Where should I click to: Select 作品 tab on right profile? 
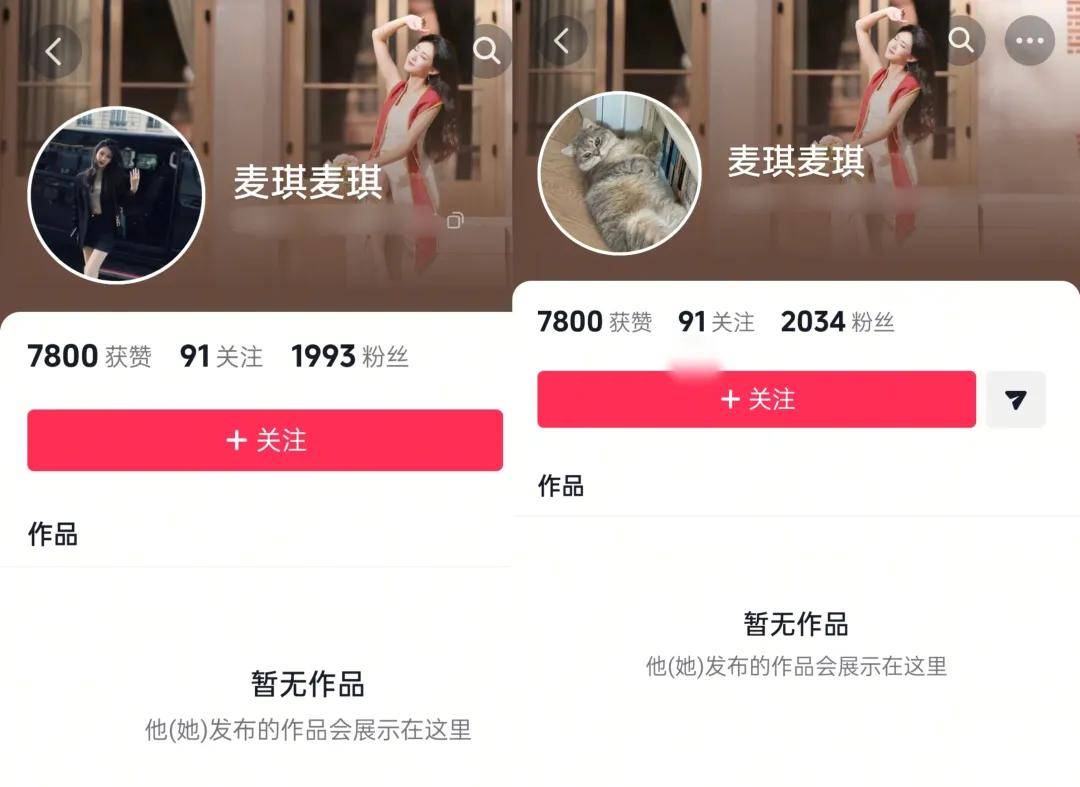click(x=561, y=486)
